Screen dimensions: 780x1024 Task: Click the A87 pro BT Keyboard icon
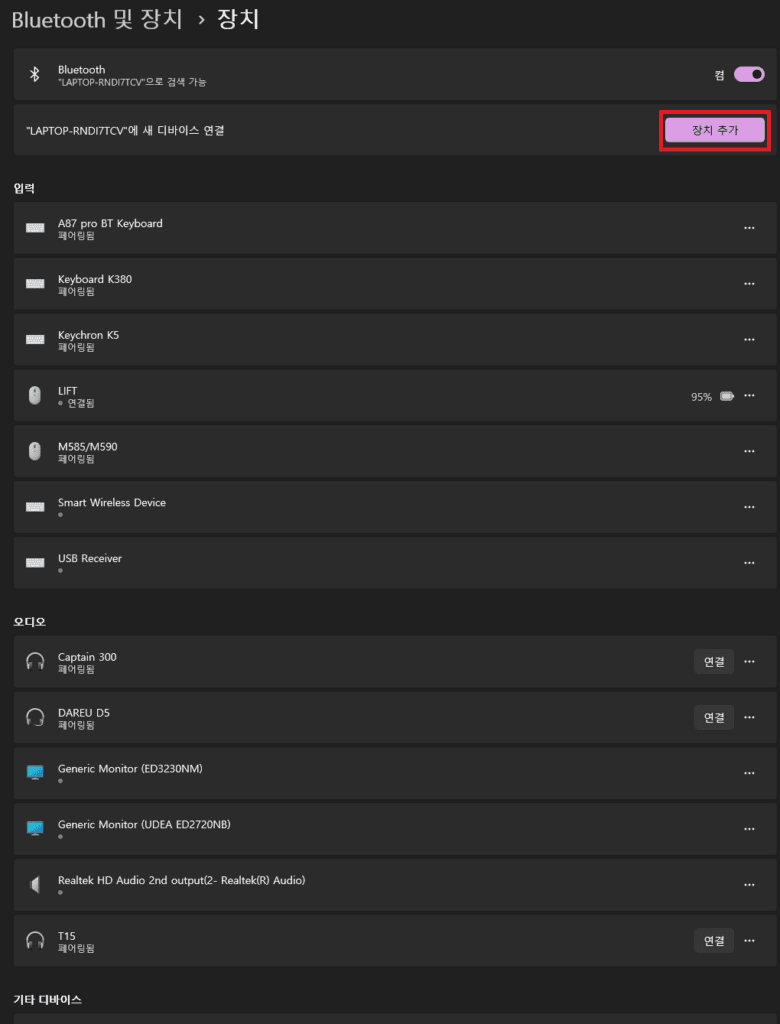click(x=35, y=228)
